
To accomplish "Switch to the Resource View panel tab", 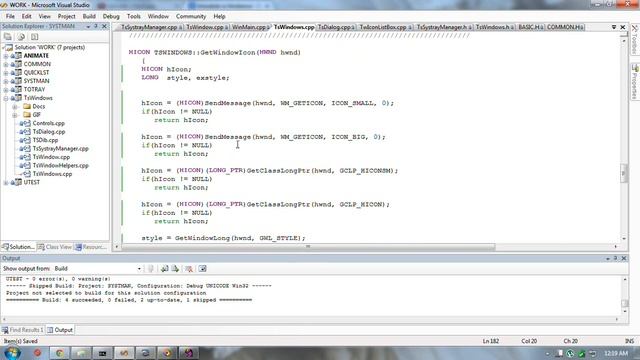I will tap(91, 247).
